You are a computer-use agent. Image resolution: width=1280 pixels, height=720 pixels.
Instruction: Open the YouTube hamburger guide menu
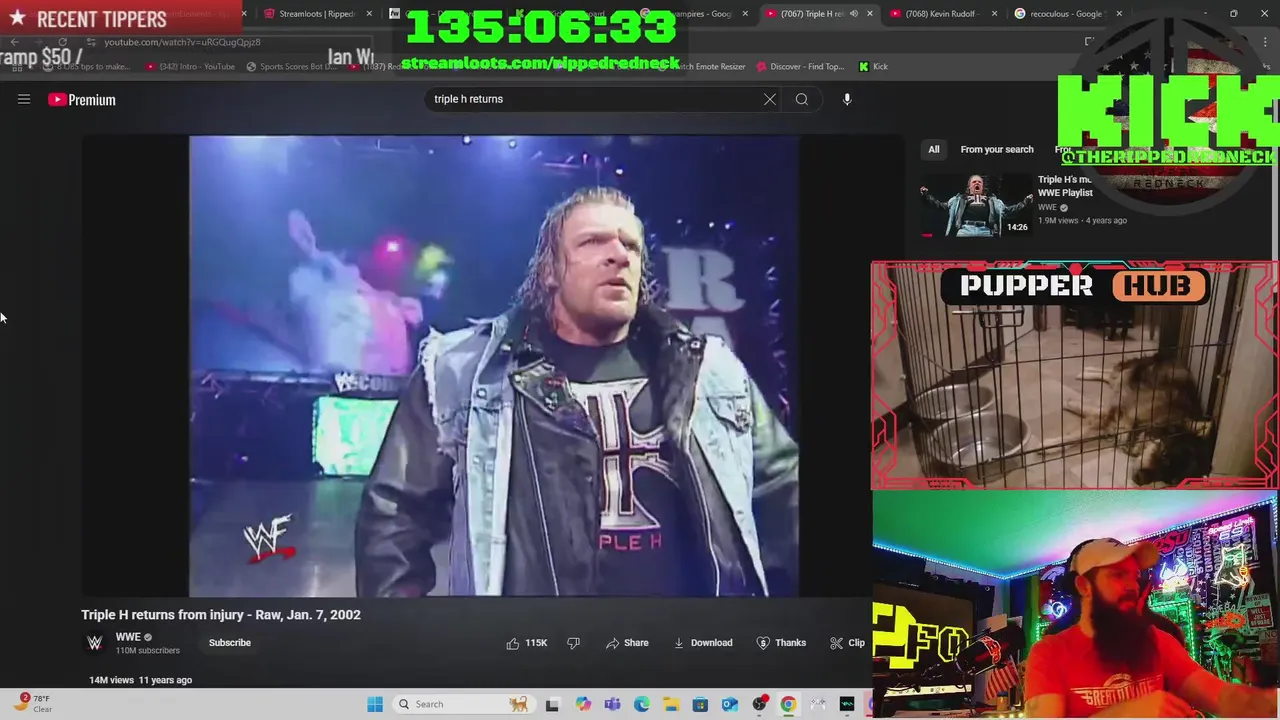(24, 99)
